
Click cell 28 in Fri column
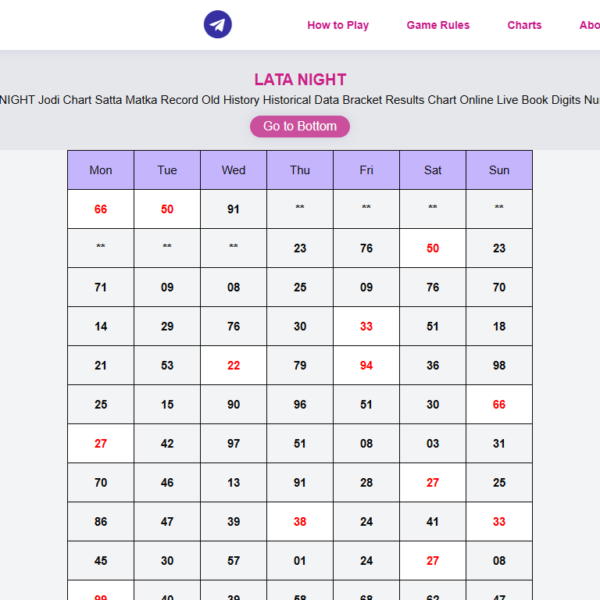click(x=366, y=483)
